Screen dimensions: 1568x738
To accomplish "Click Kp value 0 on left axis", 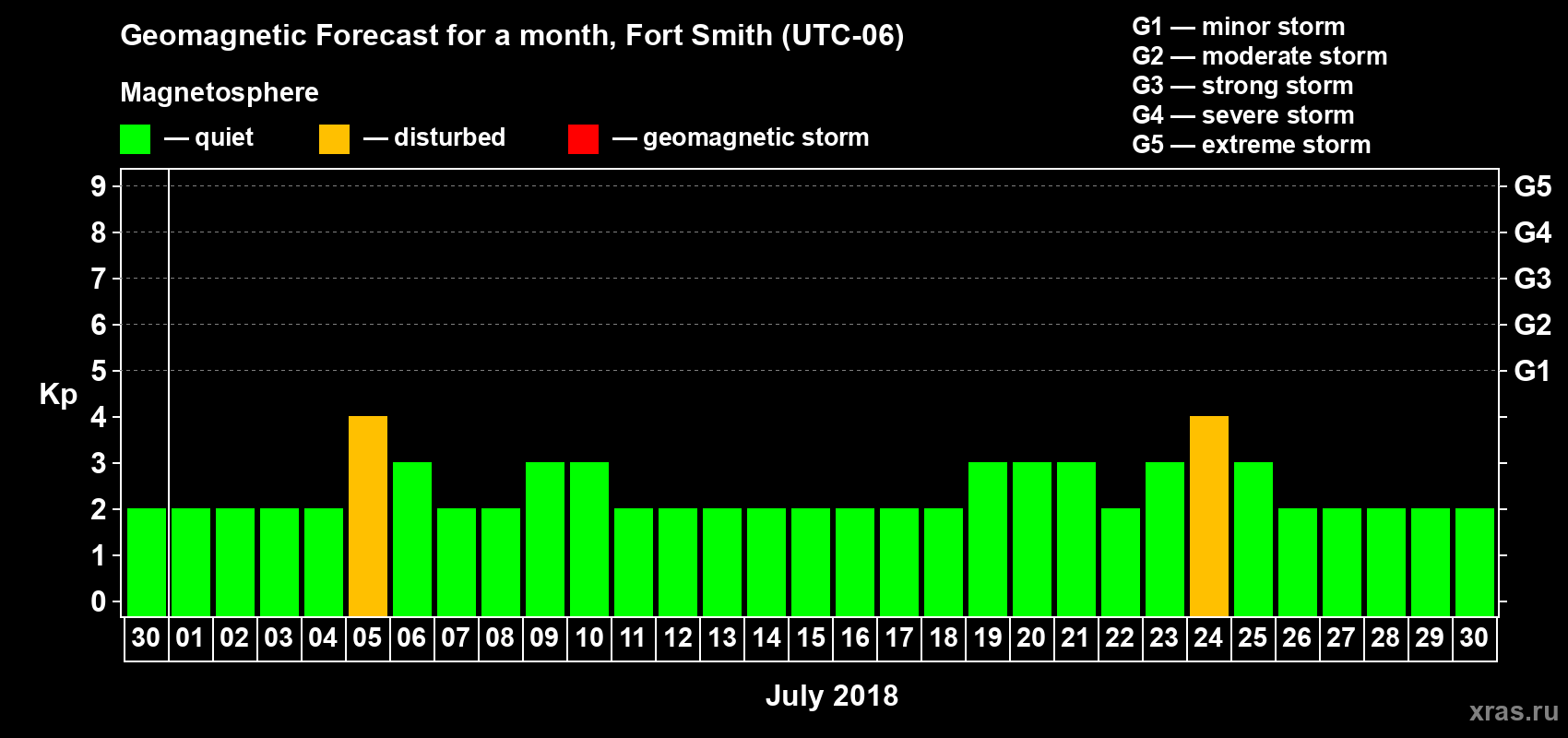I will click(x=99, y=601).
